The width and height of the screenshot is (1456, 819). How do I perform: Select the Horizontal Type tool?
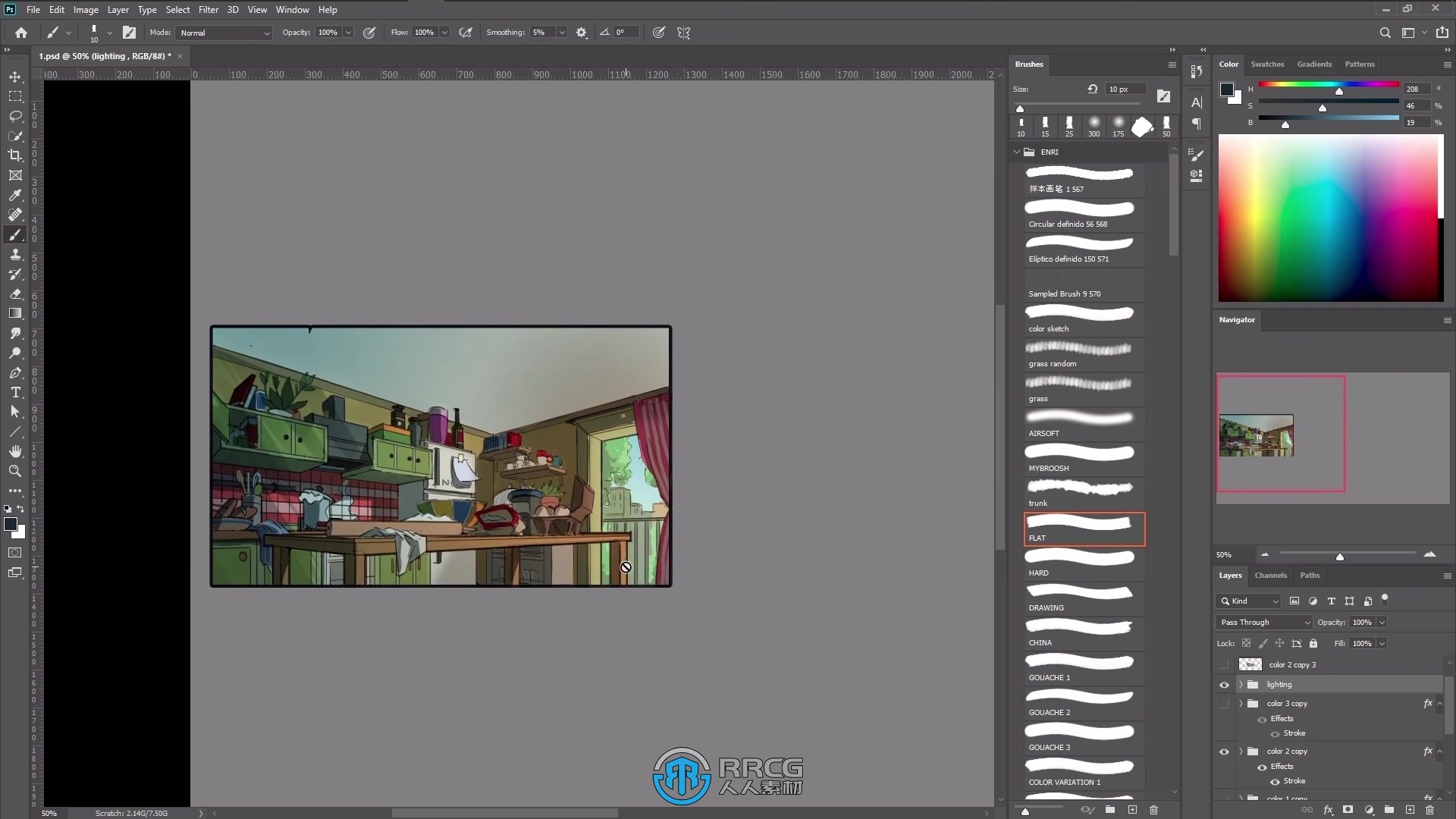(15, 392)
